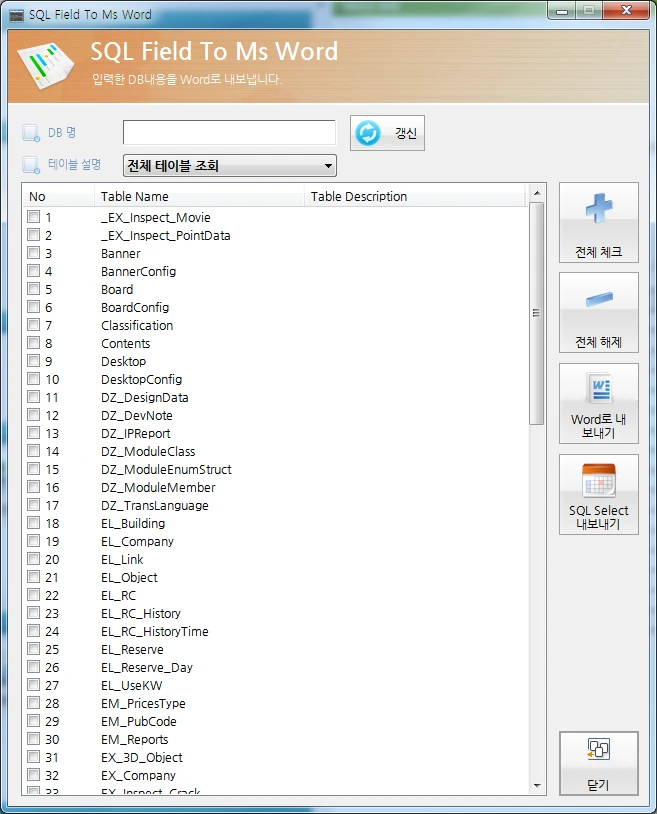Check the box for row 30 EM_Reports
This screenshot has width=657, height=814.
(x=34, y=739)
